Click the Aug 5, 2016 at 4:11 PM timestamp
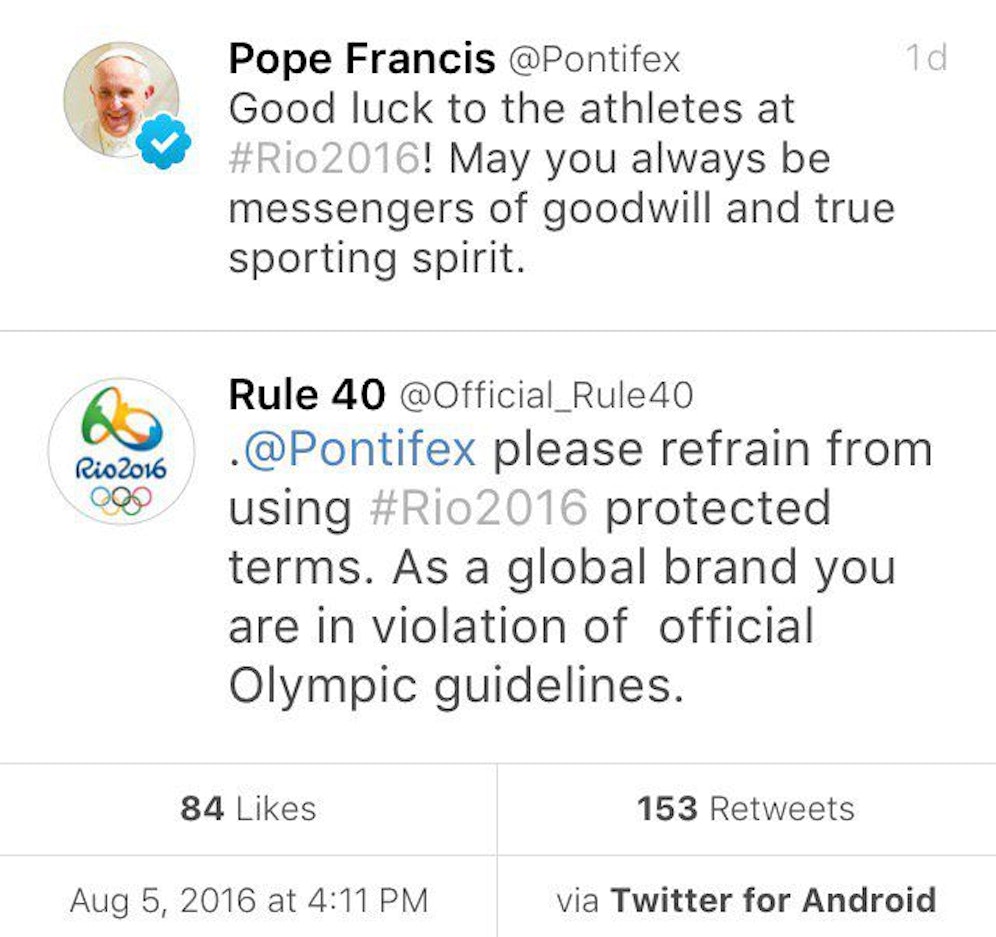The width and height of the screenshot is (996, 937). point(248,899)
